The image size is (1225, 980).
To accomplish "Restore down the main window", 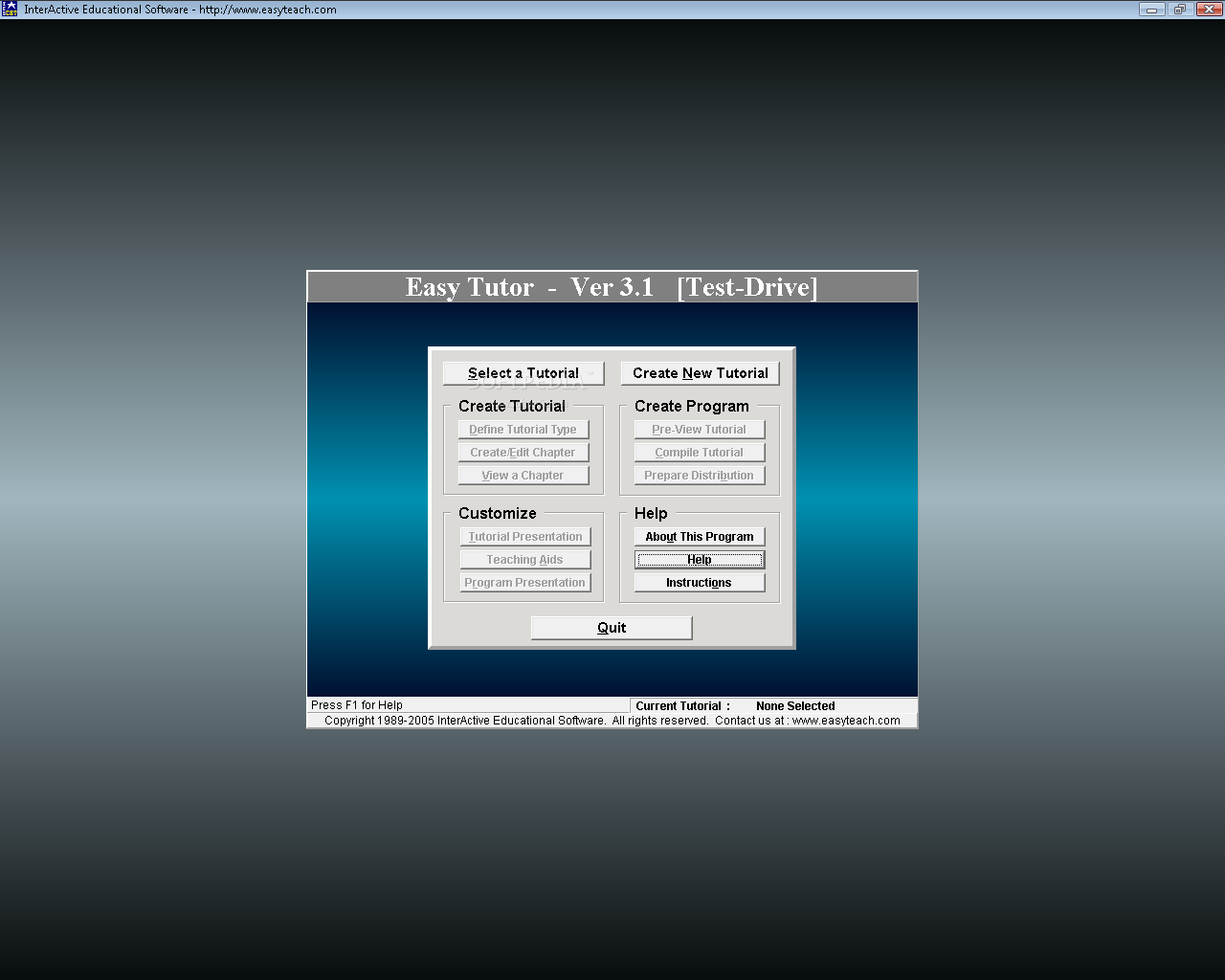I will (1179, 10).
